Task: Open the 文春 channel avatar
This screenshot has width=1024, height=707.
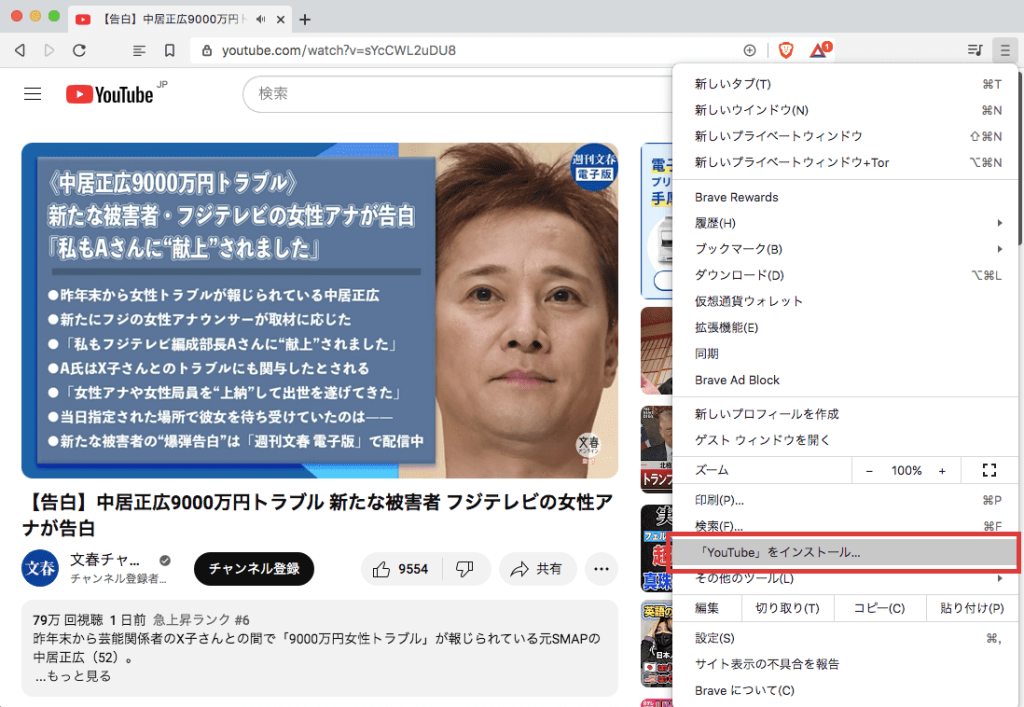Action: (40, 569)
